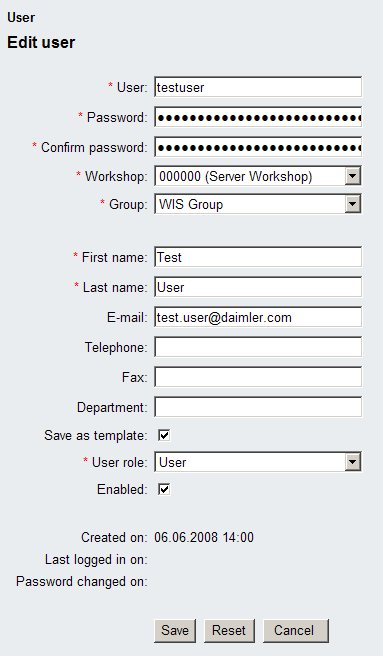
Task: Select the Confirm password field
Action: click(258, 147)
